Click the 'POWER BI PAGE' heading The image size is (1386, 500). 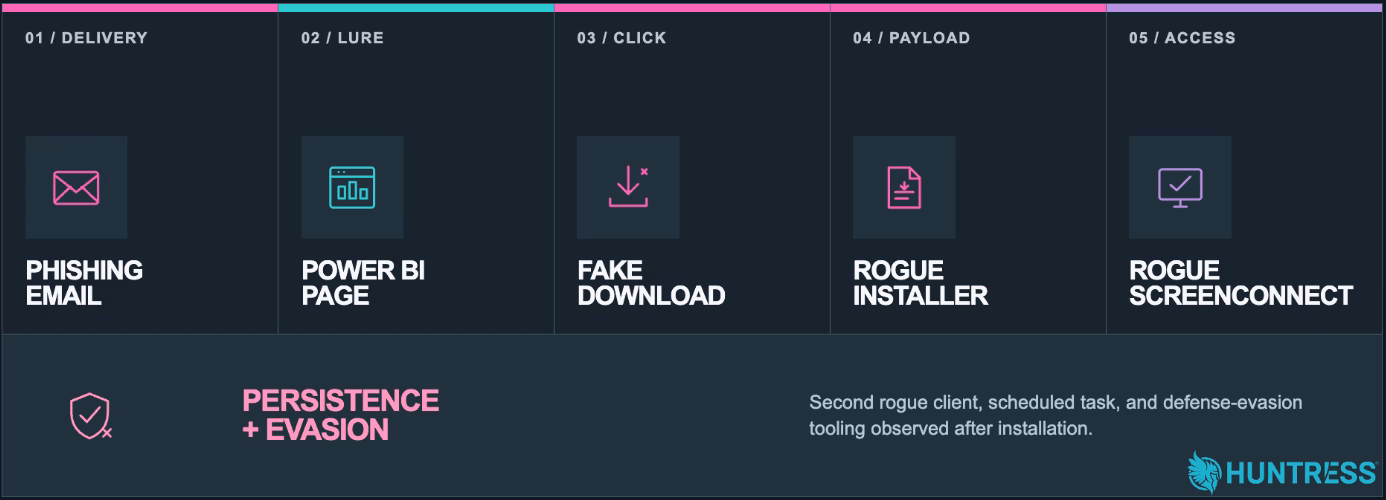tap(363, 283)
